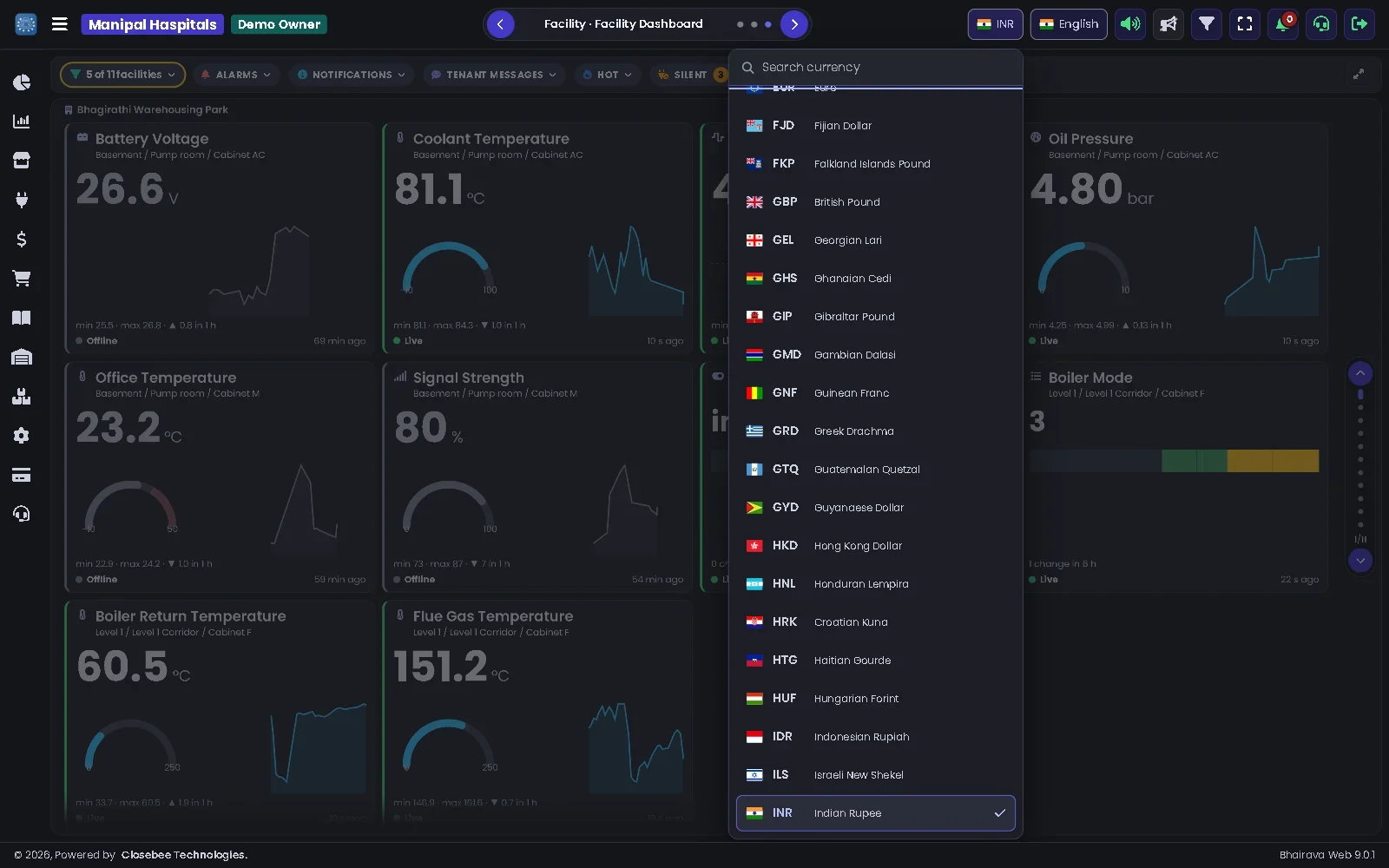Open the power plug sidebar icon

click(22, 200)
